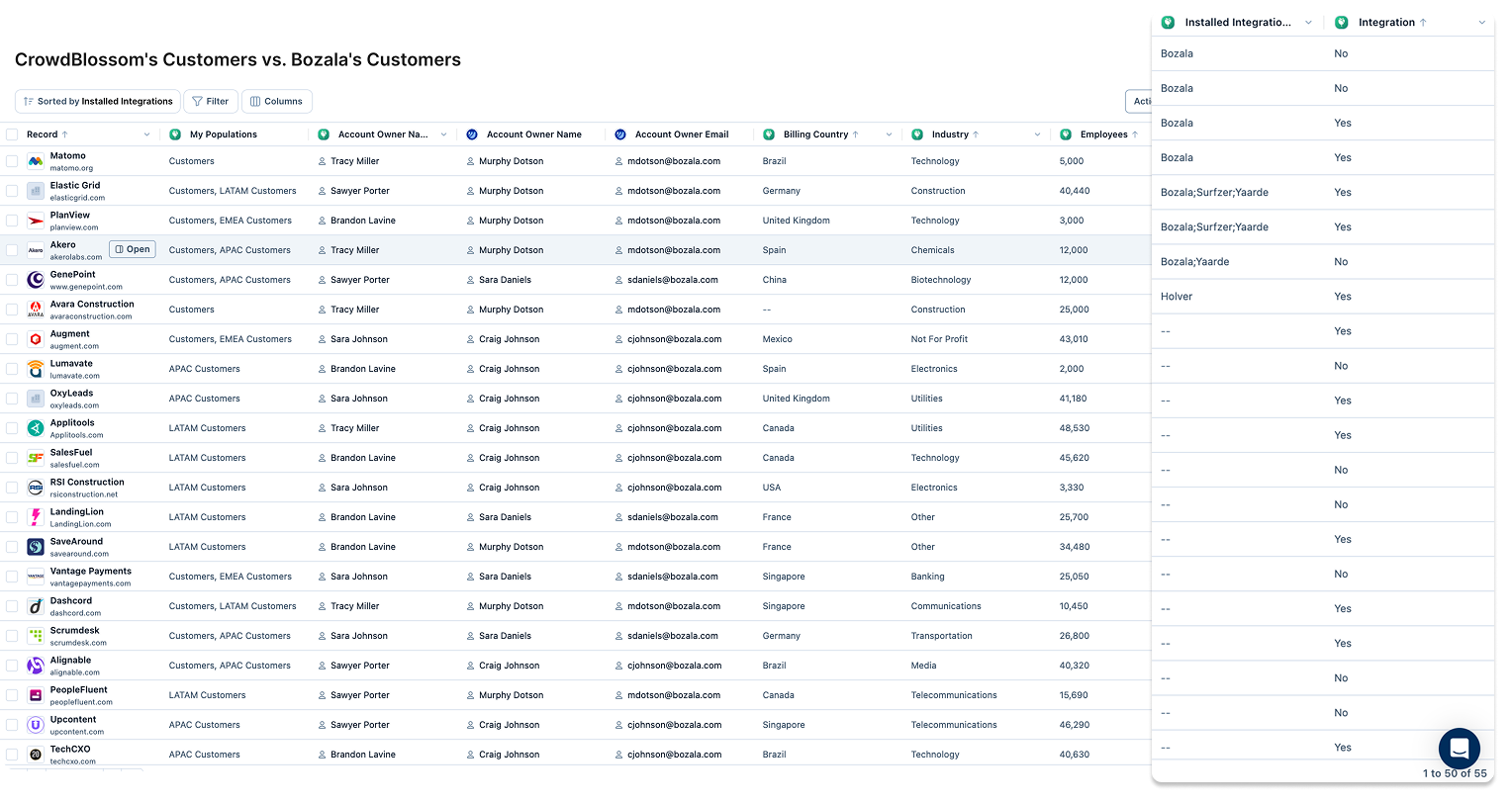This screenshot has height=803, width=1512.
Task: Open the Installed Integrations column dropdown arrow
Action: click(x=1308, y=23)
